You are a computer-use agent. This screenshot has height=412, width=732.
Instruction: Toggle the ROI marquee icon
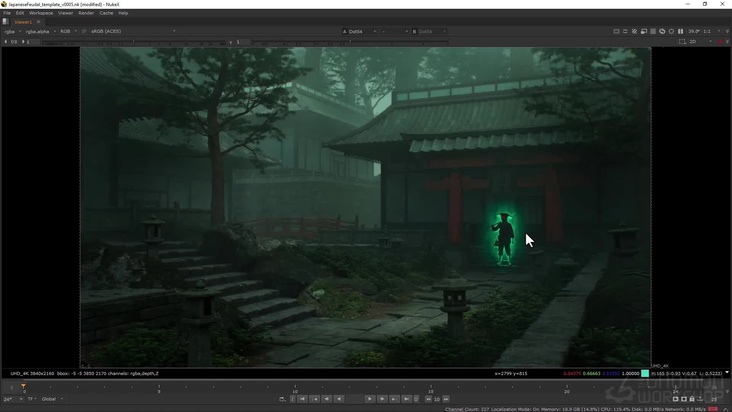pyautogui.click(x=682, y=42)
